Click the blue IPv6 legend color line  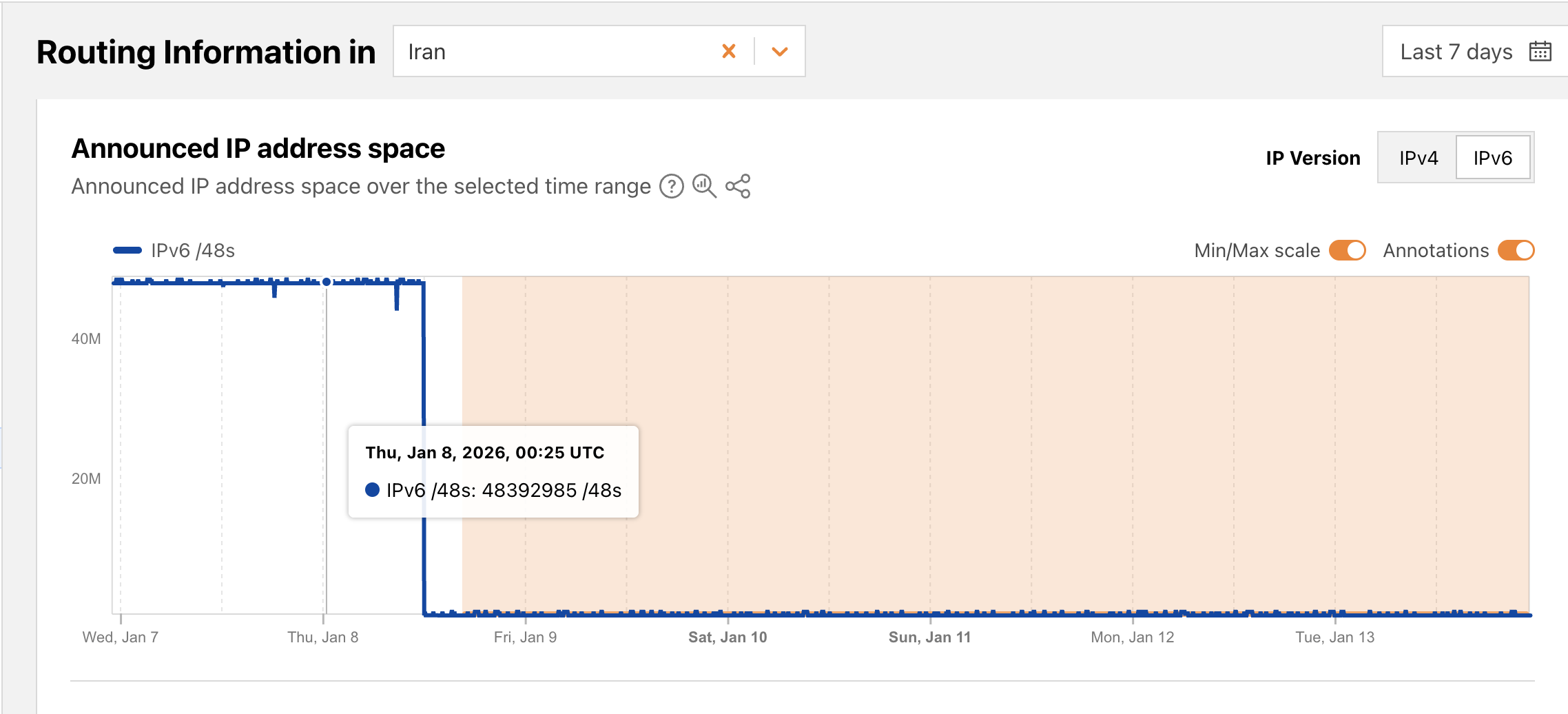127,250
